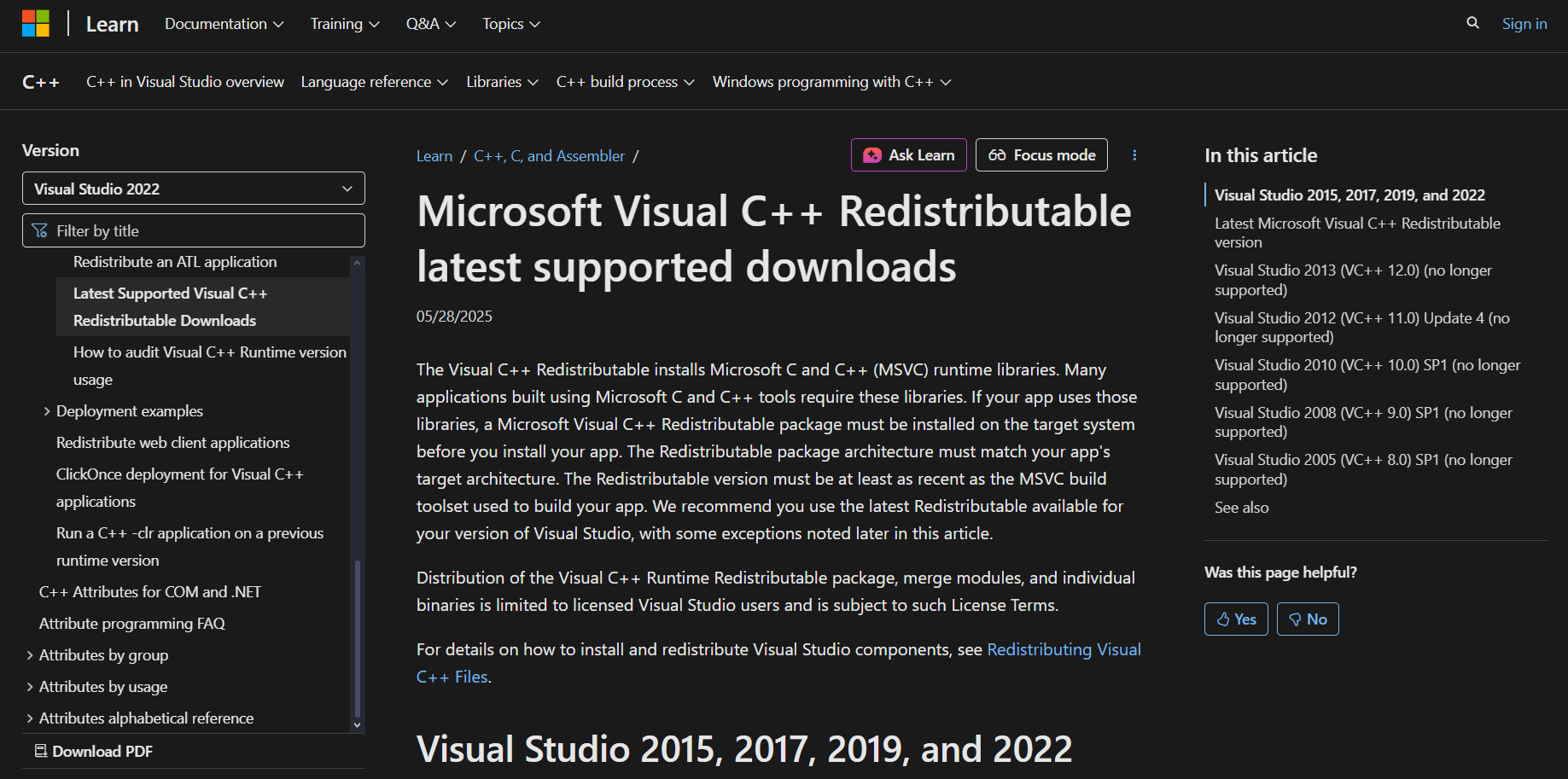
Task: Expand Windows programming with C++ menu
Action: (x=832, y=82)
